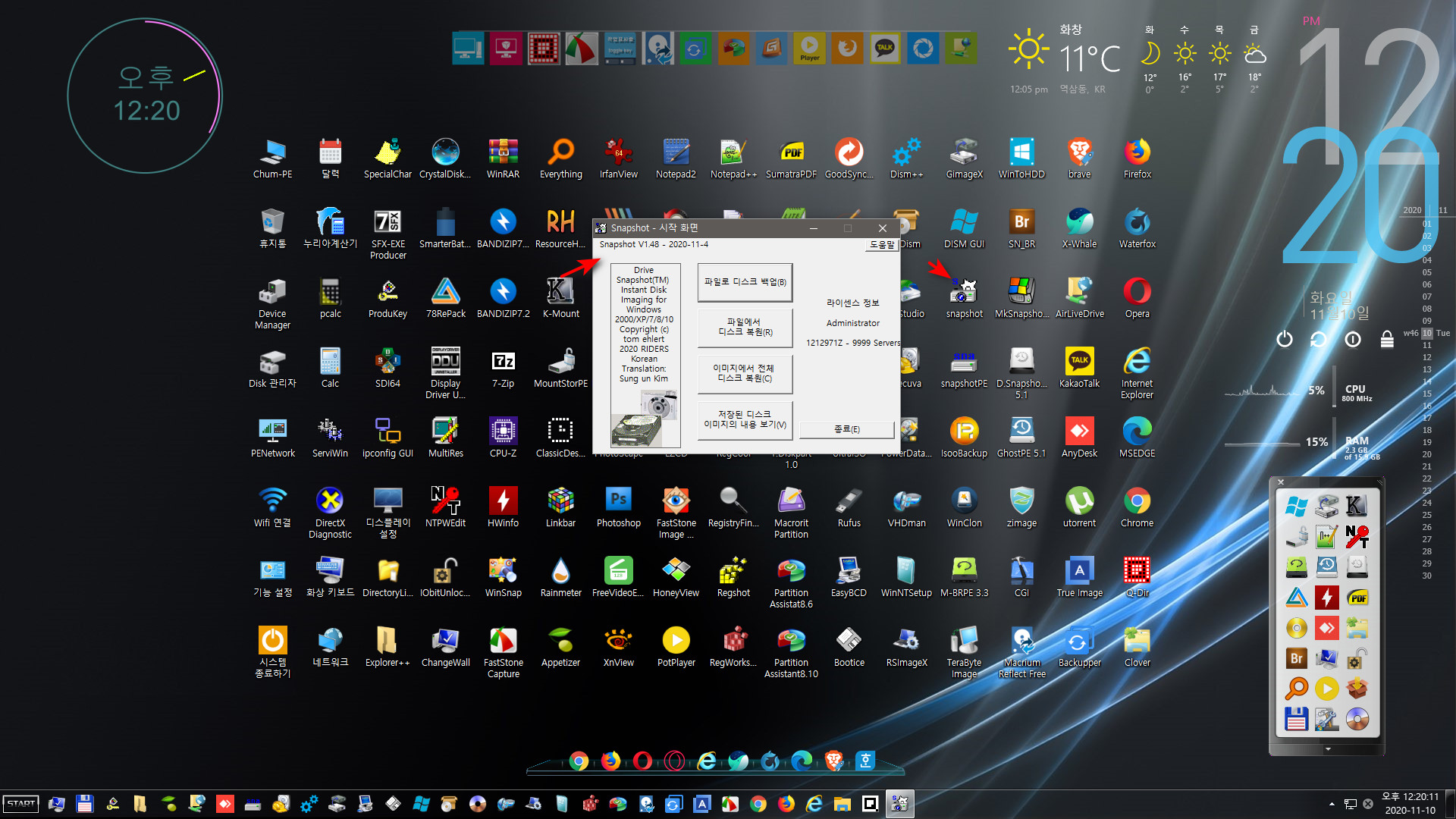Open the SumatraPDF desktop icon
Screen dimensions: 1456x819
coord(791,158)
